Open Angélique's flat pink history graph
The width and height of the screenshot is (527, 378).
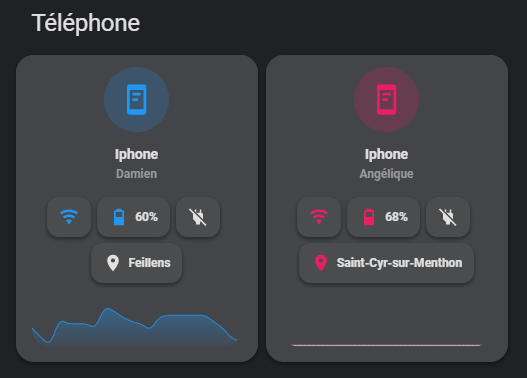tap(387, 345)
